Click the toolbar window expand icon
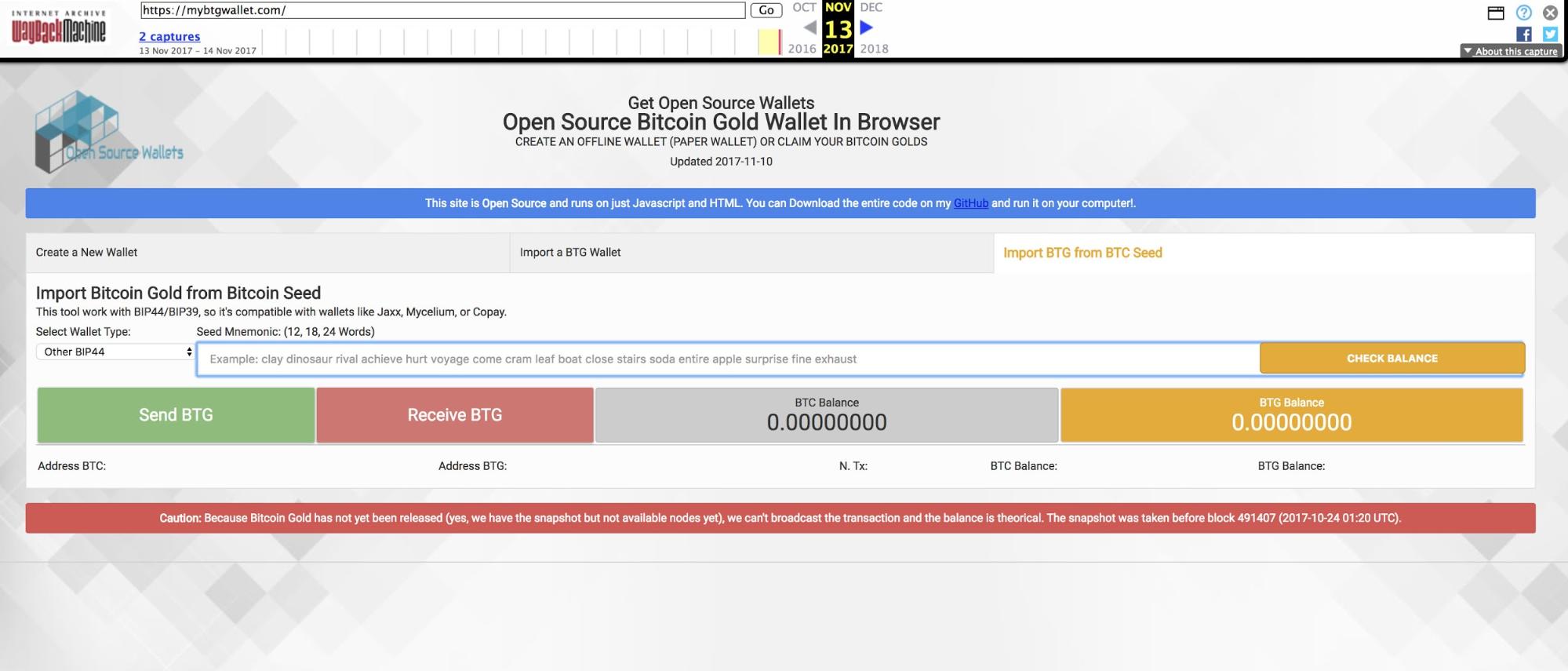The image size is (1568, 671). (1496, 13)
